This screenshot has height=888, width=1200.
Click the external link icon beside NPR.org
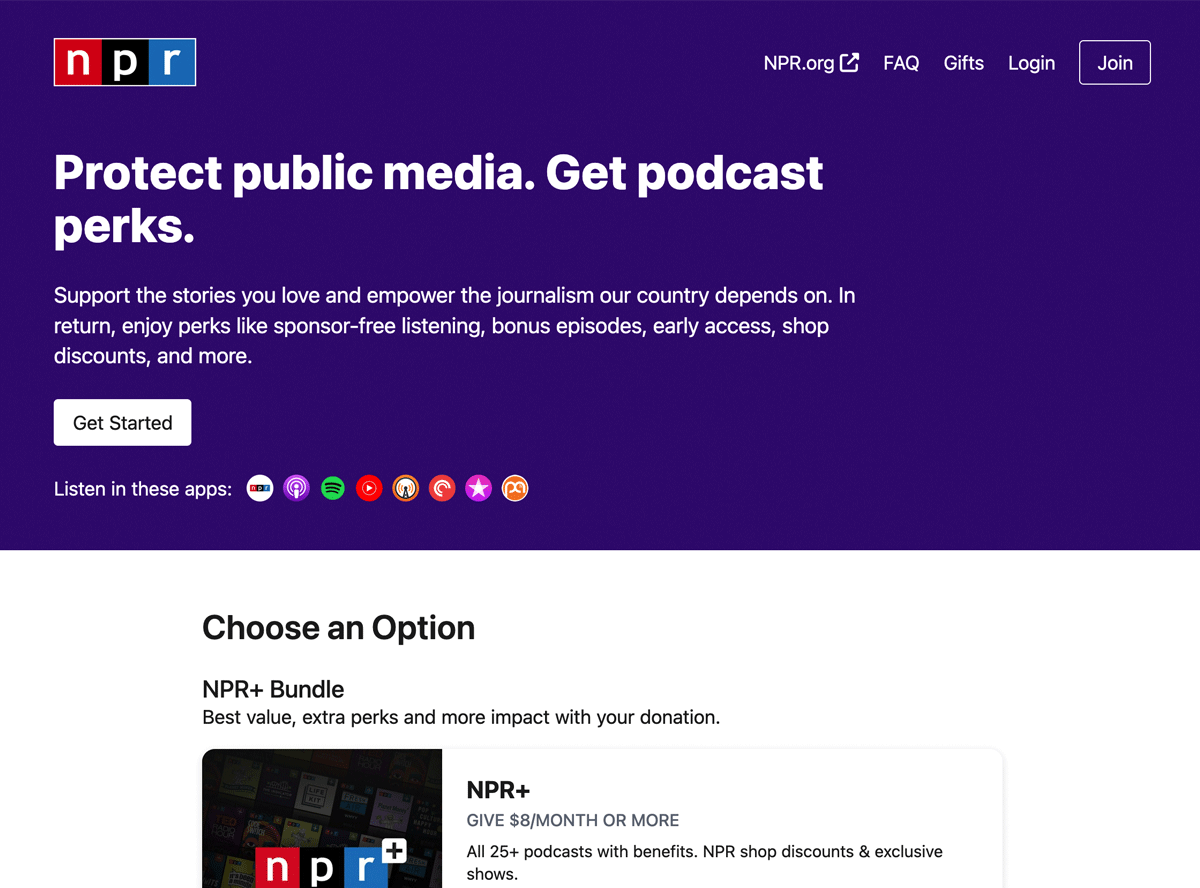849,62
